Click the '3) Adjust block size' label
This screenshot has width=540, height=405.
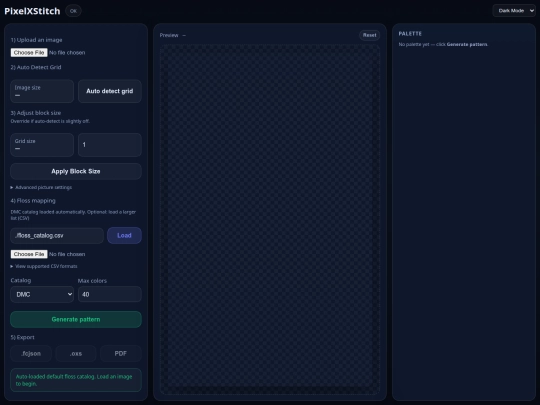coord(36,113)
